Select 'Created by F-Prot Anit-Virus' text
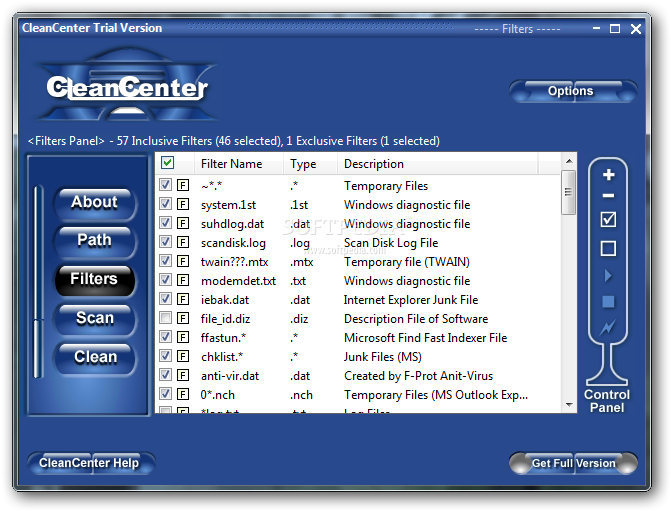The width and height of the screenshot is (672, 512). tap(418, 376)
